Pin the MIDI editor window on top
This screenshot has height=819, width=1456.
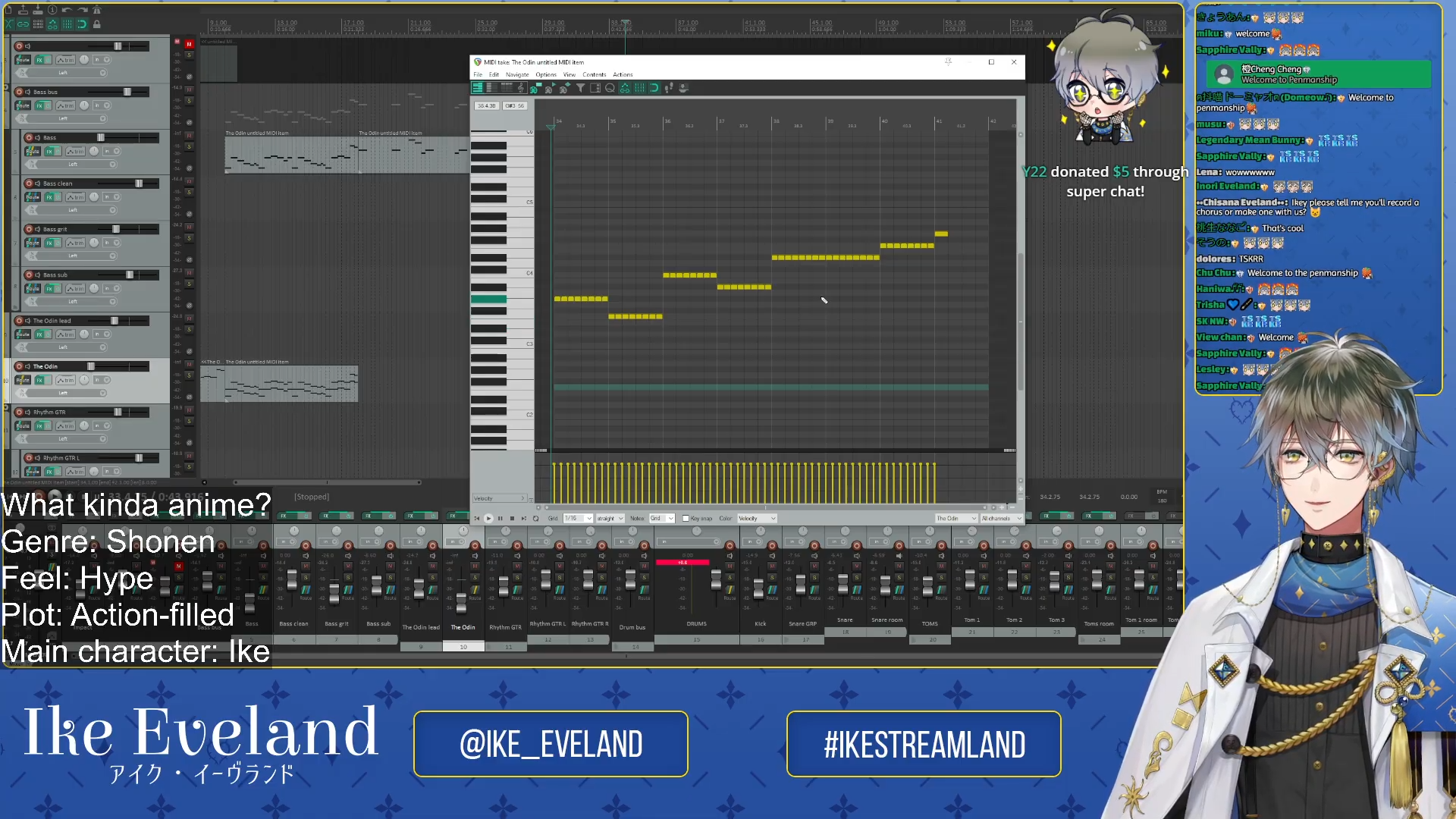[948, 62]
